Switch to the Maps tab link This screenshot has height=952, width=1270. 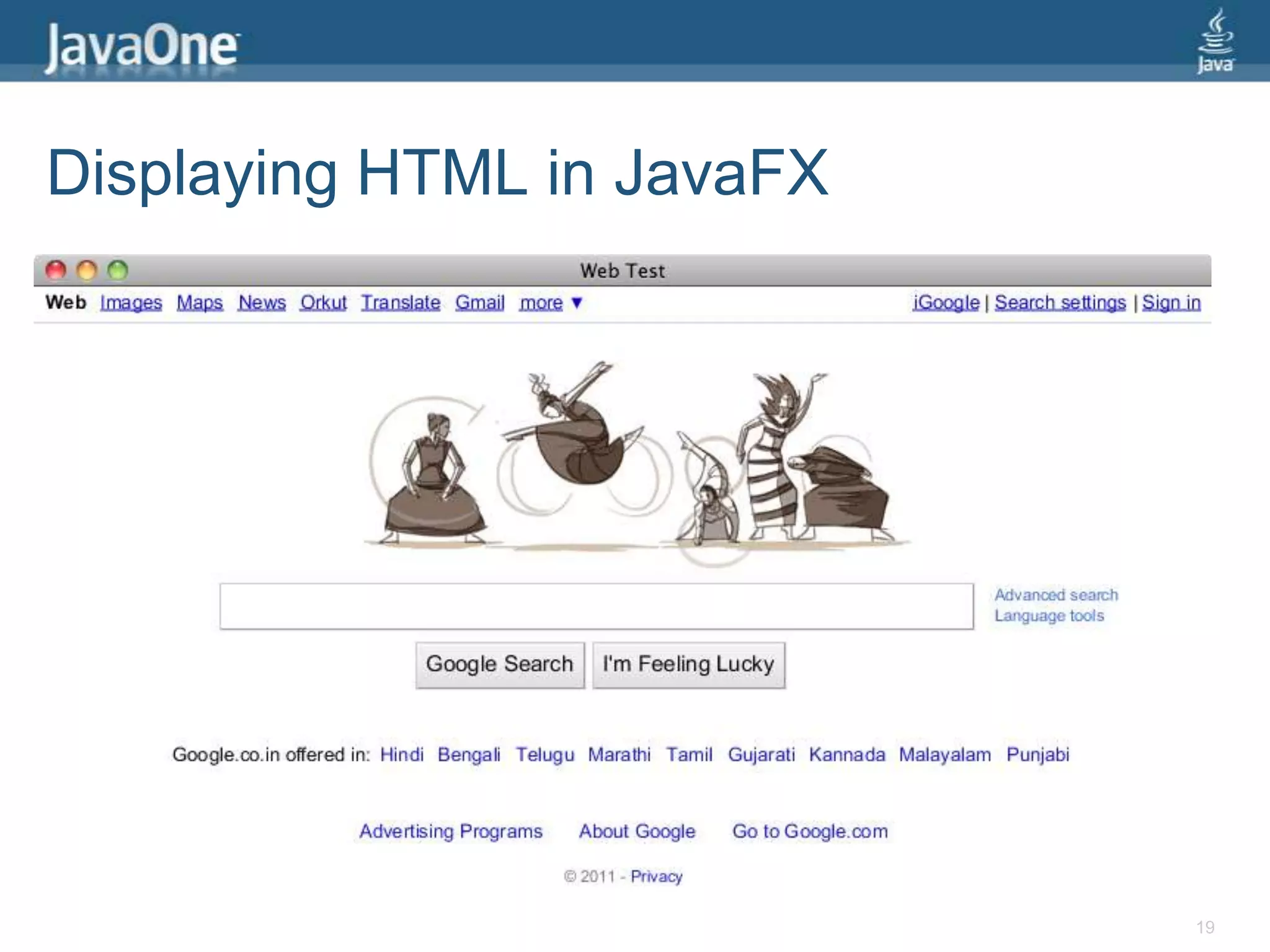(199, 302)
